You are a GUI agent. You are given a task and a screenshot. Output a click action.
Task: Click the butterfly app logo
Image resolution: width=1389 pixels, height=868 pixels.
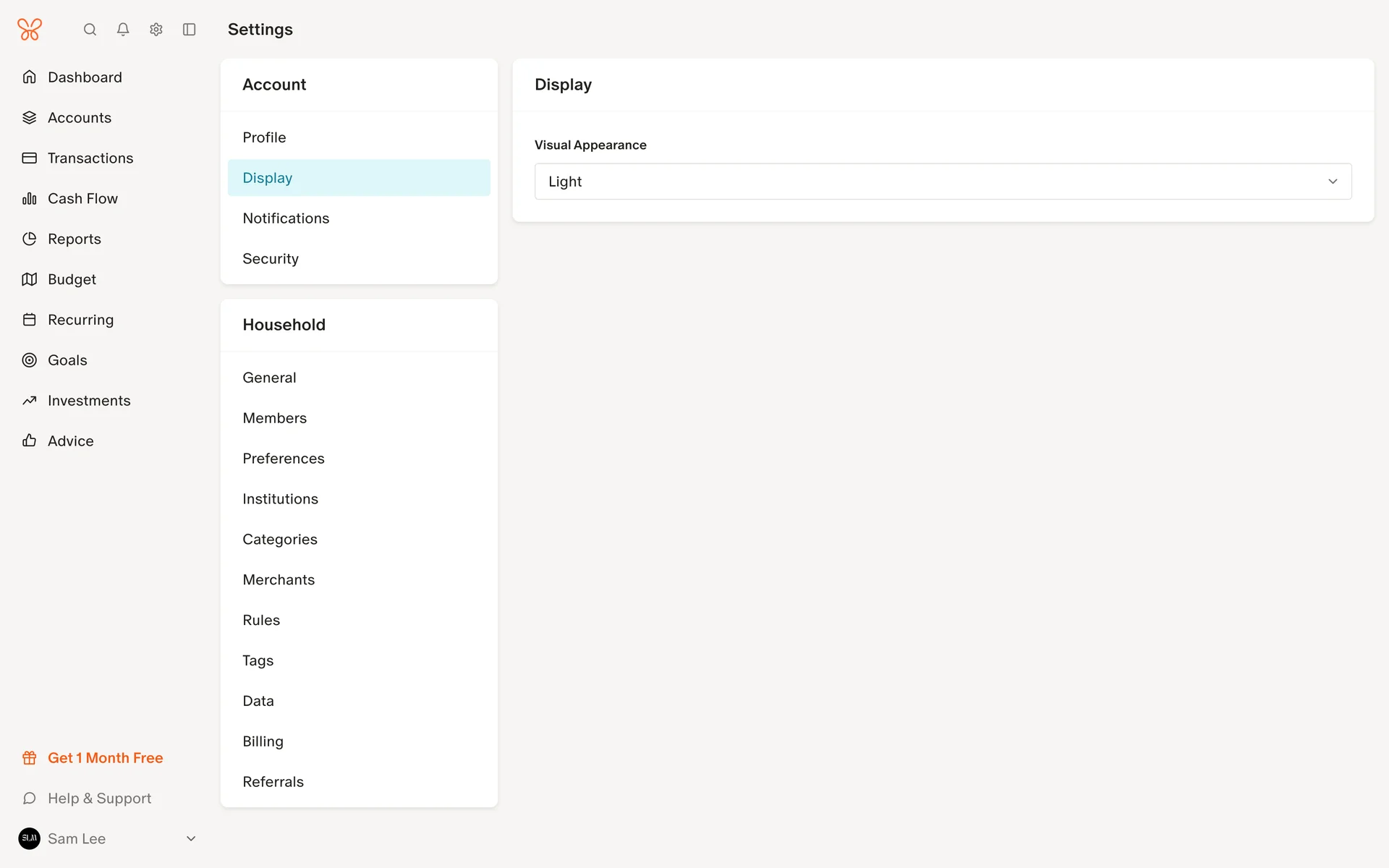[30, 30]
